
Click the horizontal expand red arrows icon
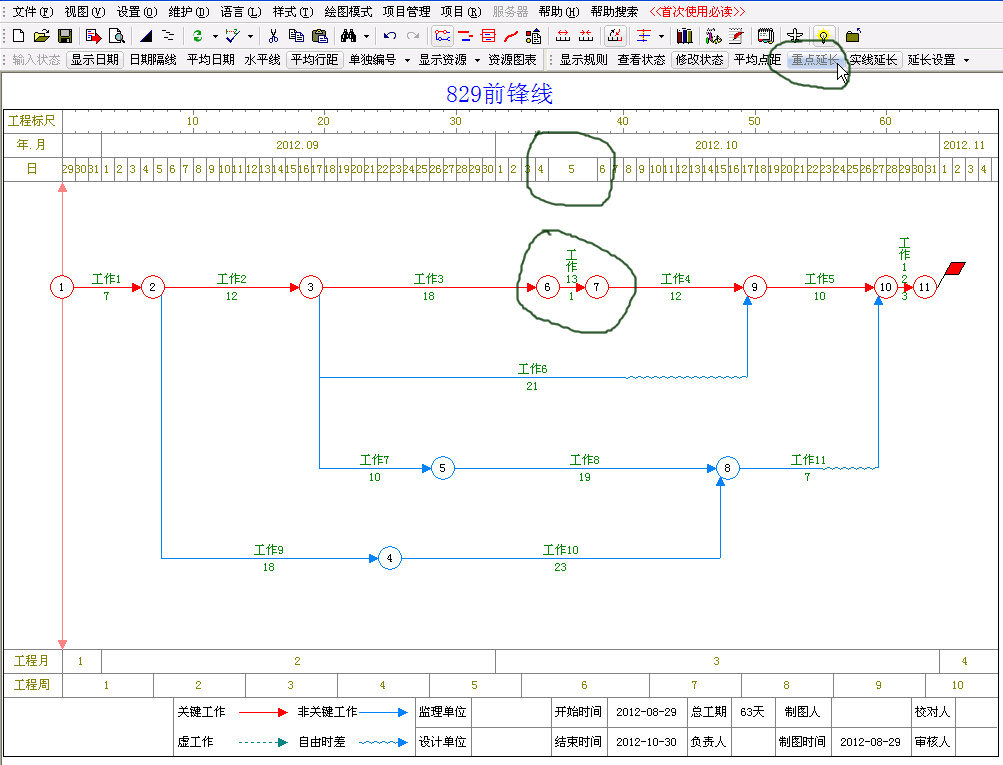pyautogui.click(x=563, y=36)
